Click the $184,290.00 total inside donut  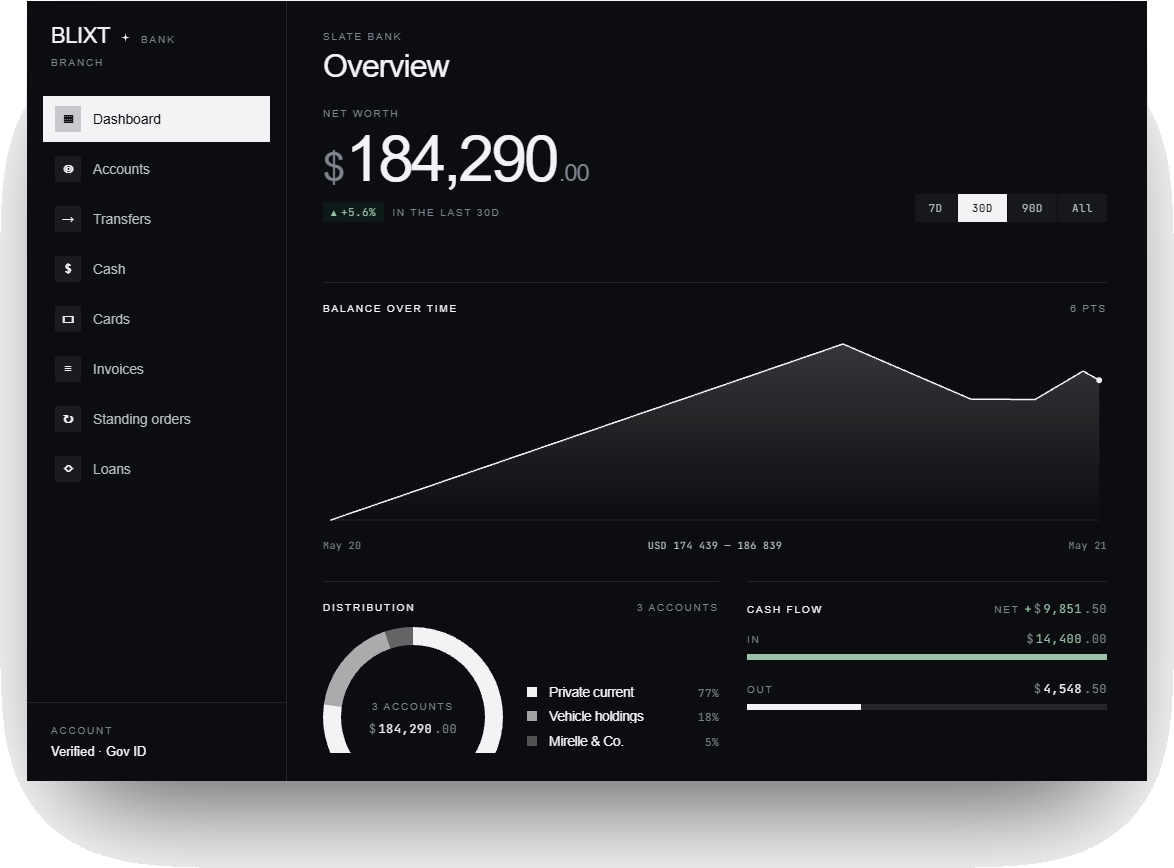pos(413,729)
